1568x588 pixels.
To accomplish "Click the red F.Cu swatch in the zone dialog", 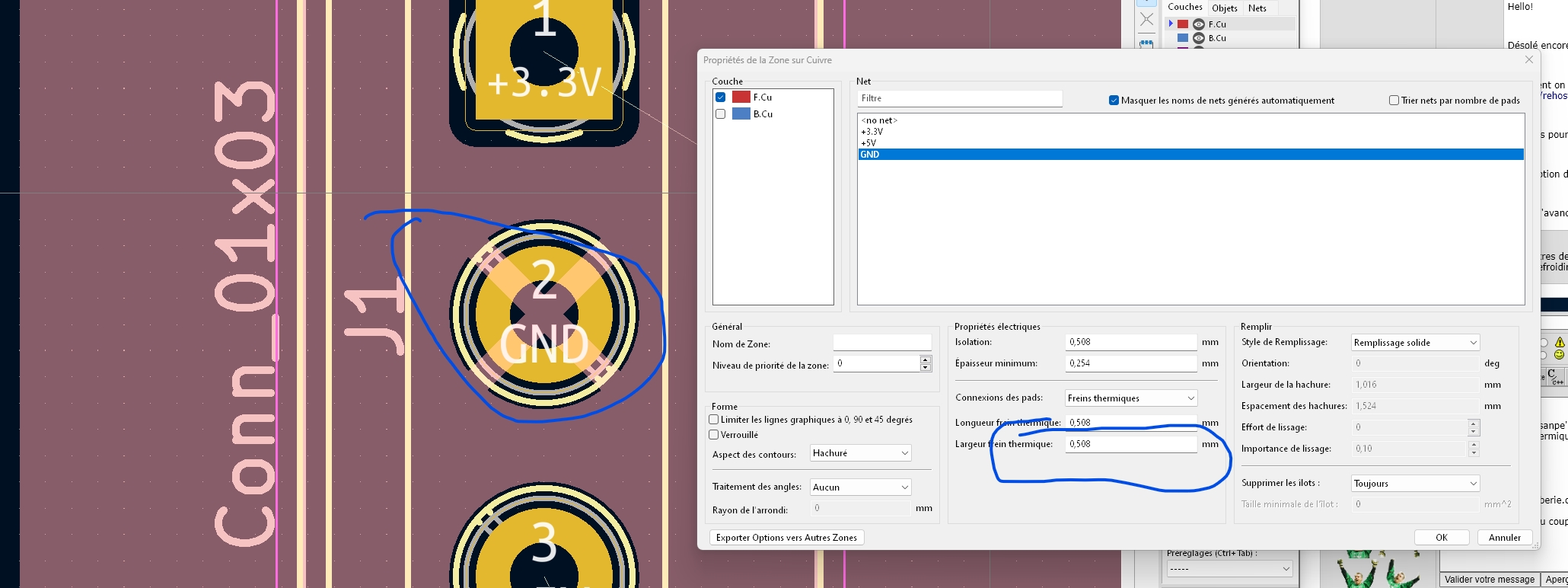I will (x=741, y=97).
